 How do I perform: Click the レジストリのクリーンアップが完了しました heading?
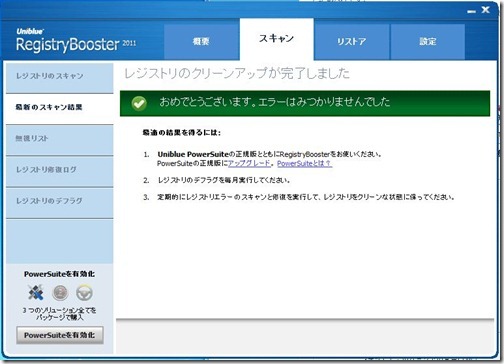[x=237, y=73]
